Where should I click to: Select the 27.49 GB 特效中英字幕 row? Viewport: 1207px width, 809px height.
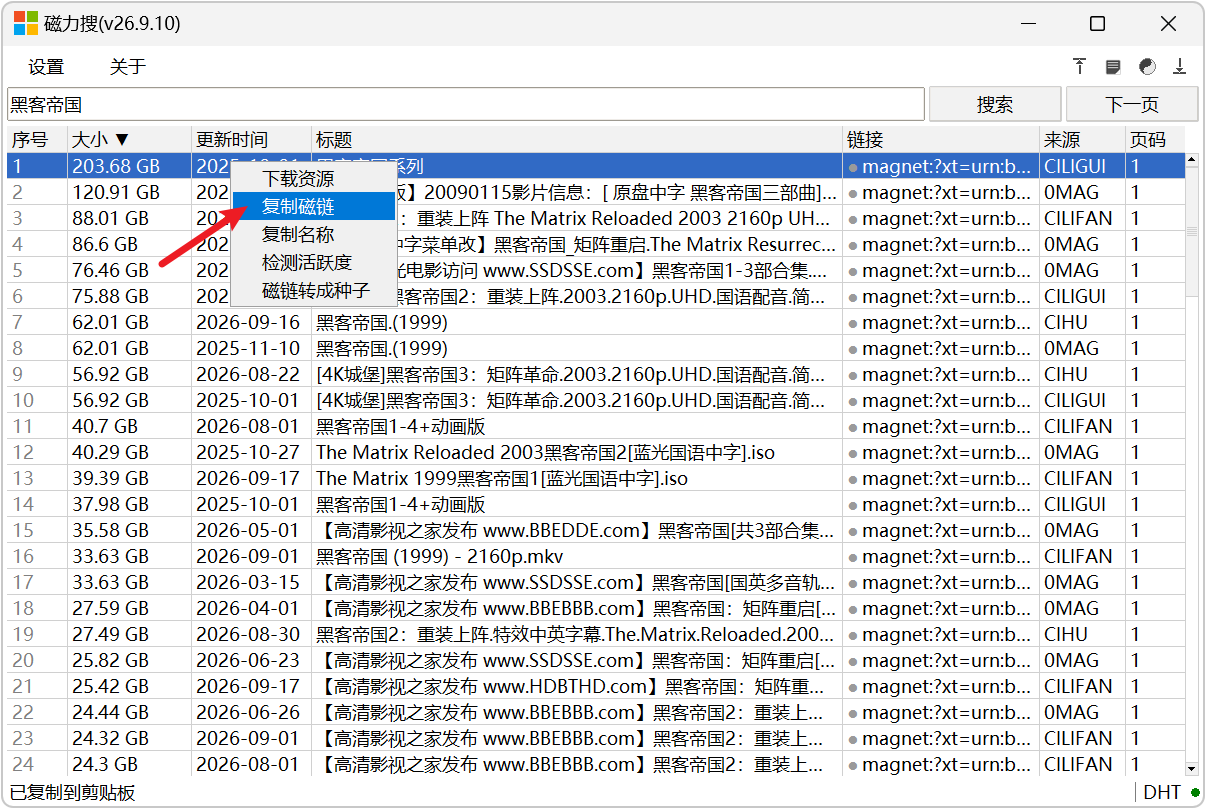pos(596,634)
